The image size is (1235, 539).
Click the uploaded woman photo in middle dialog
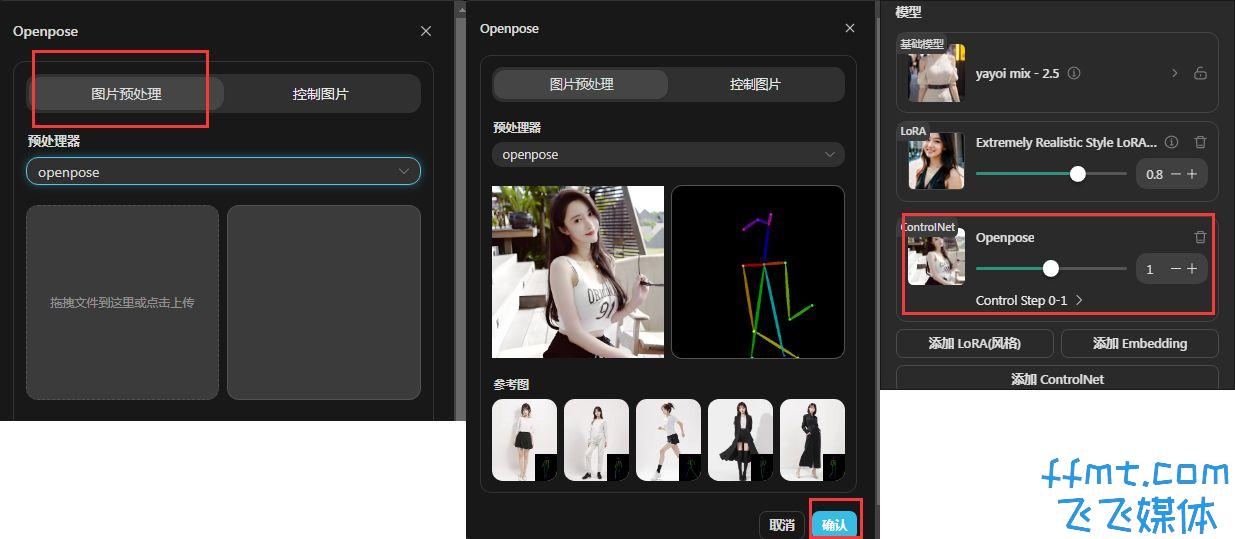click(x=578, y=272)
